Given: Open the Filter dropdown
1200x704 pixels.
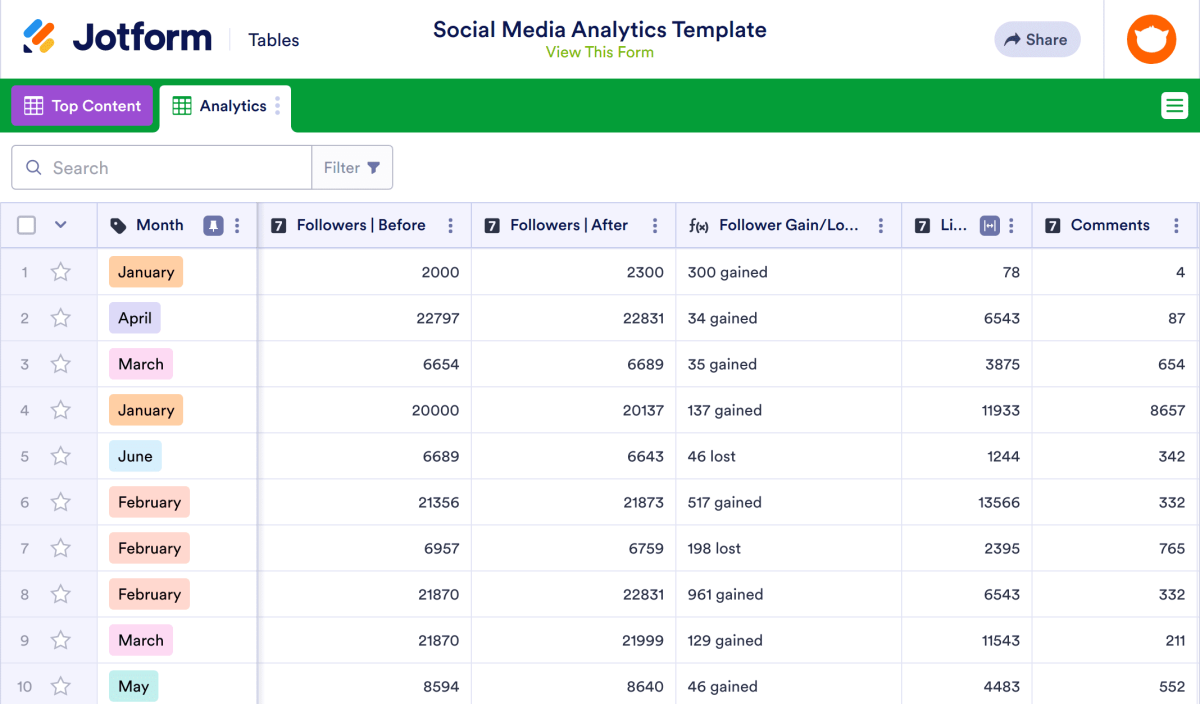Looking at the screenshot, I should tap(352, 167).
